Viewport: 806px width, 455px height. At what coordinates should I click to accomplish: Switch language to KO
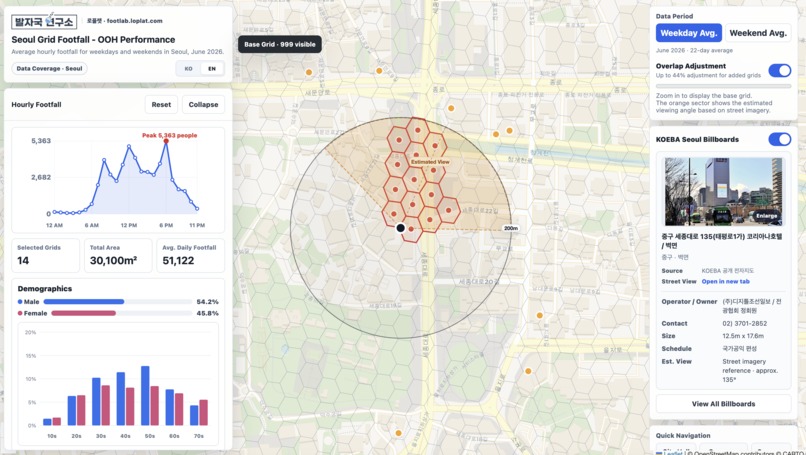(x=189, y=68)
